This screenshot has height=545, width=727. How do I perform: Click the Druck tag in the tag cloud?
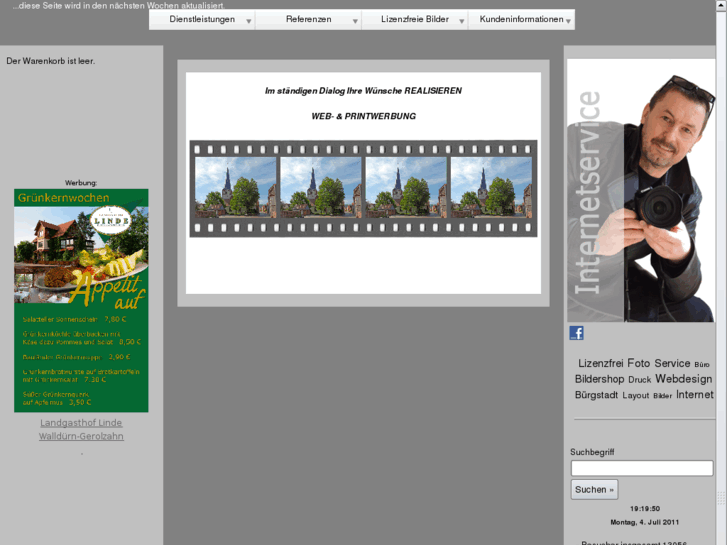tap(639, 379)
